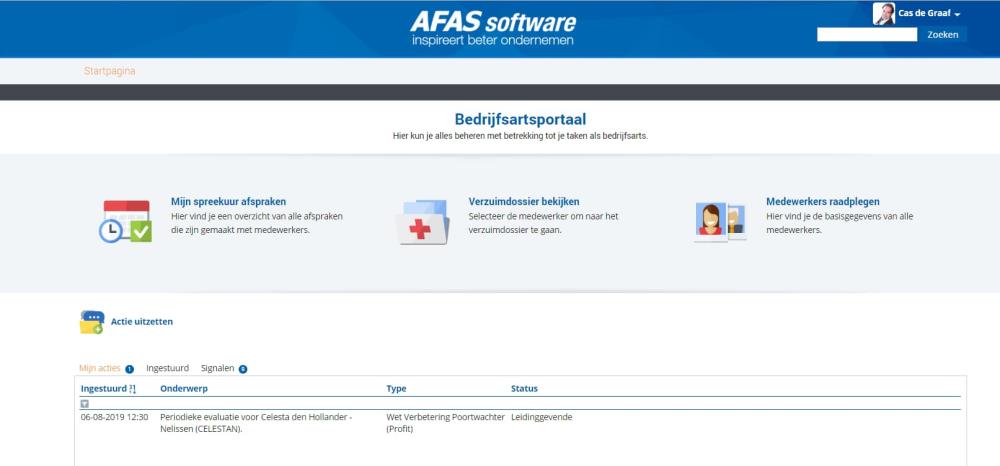
Task: Click the Mijn acties count badge
Action: 129,369
